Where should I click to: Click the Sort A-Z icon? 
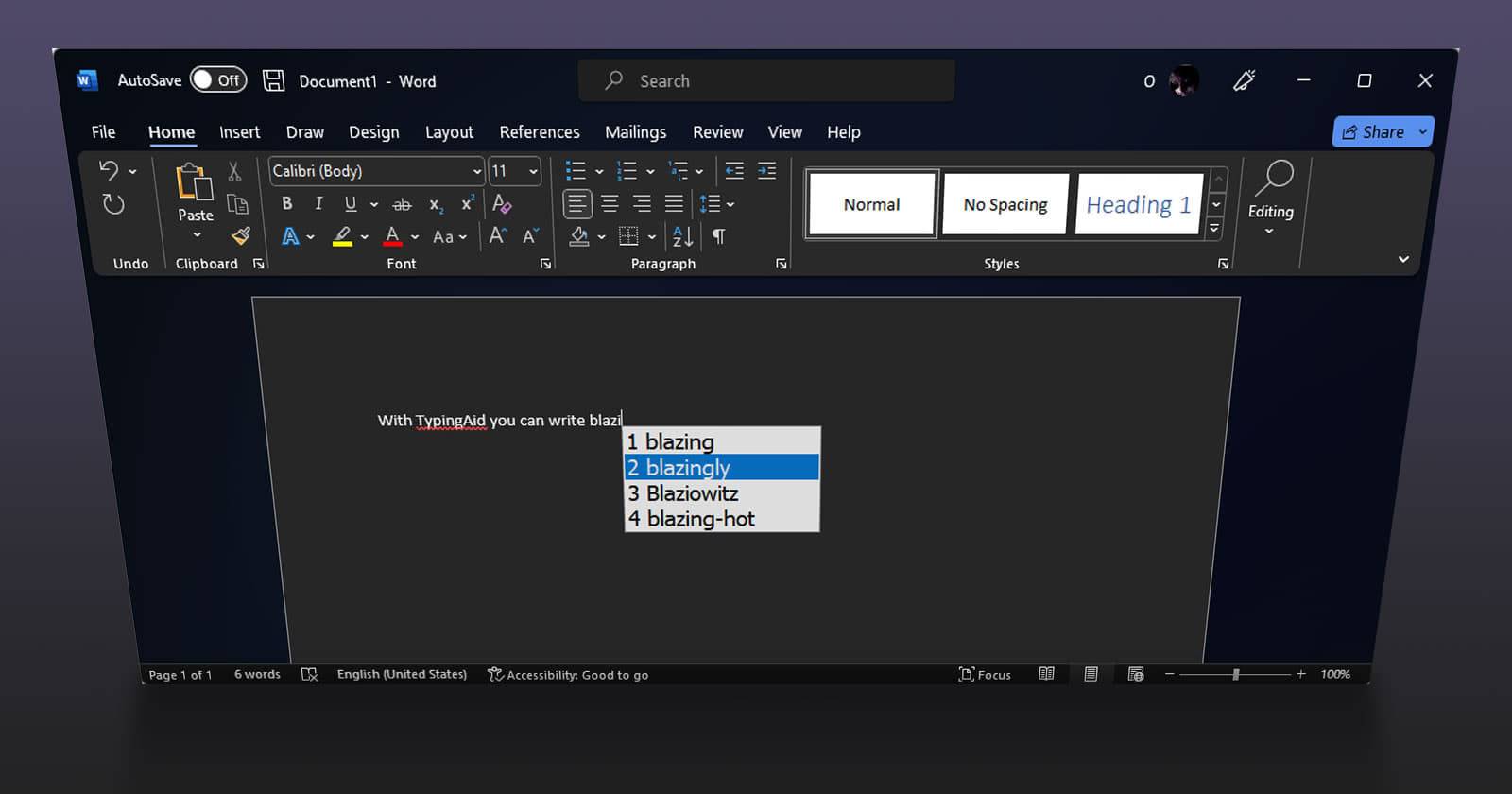tap(682, 236)
